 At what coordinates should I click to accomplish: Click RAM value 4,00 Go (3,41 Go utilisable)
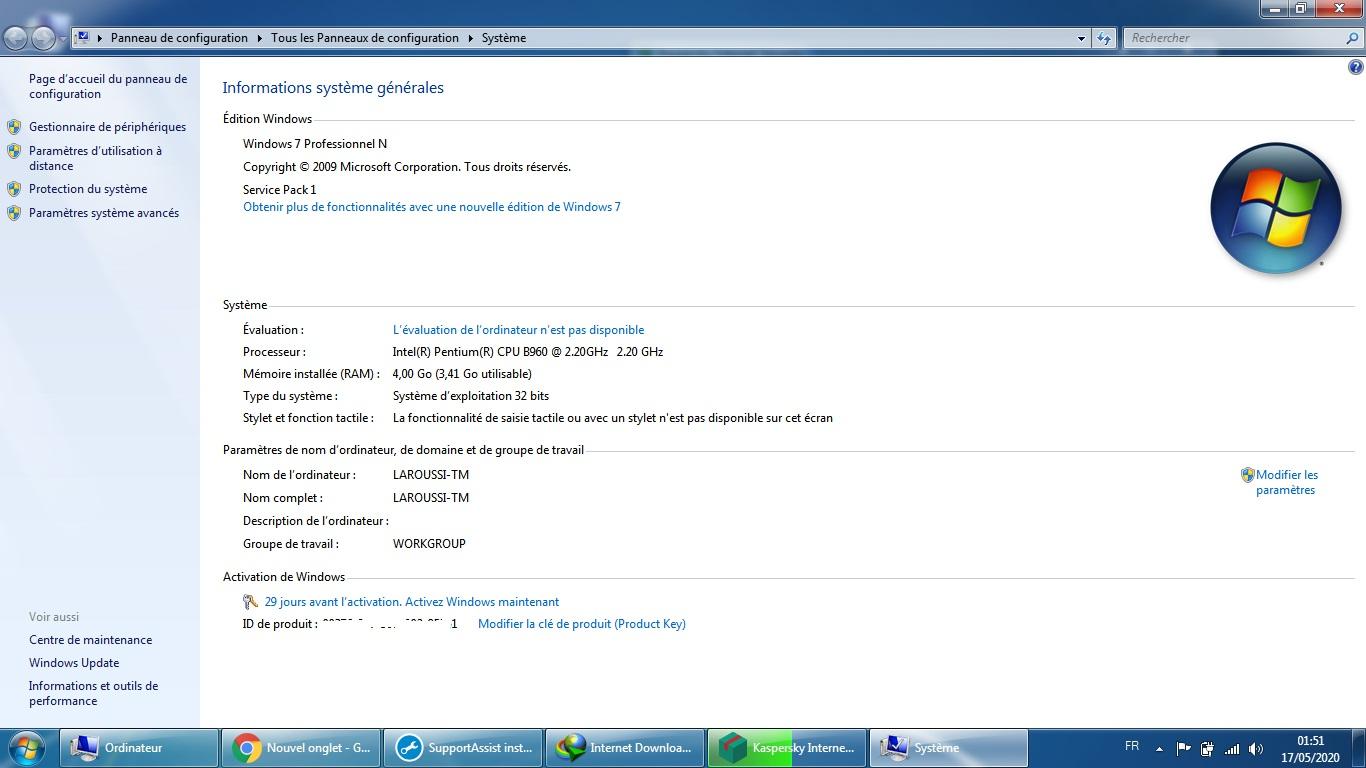point(462,374)
